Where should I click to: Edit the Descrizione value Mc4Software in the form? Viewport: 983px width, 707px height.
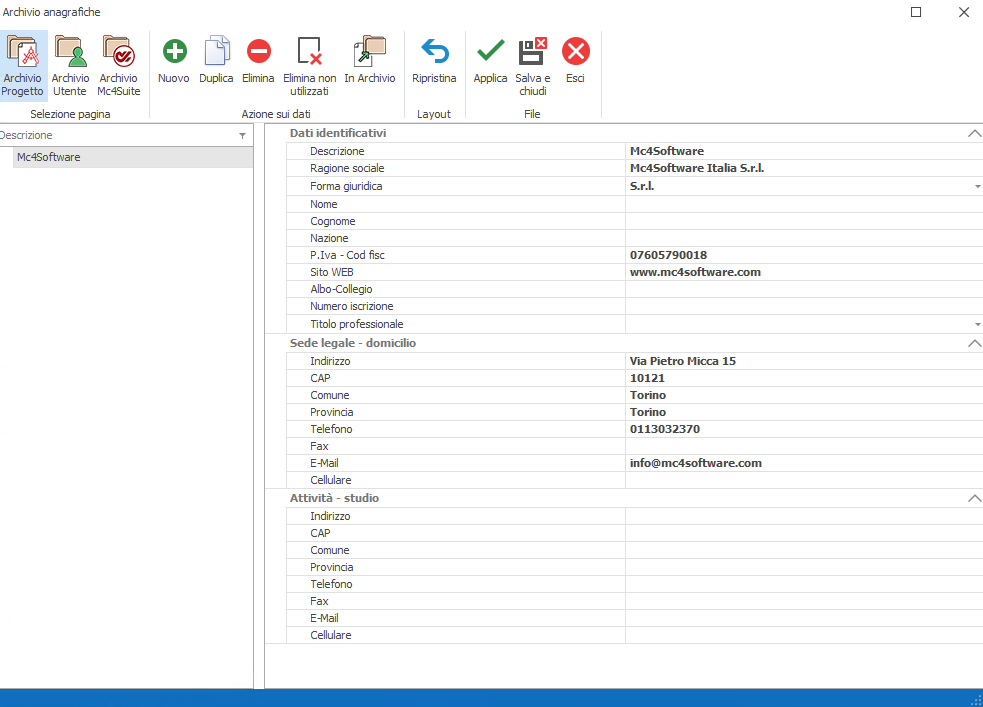click(804, 151)
